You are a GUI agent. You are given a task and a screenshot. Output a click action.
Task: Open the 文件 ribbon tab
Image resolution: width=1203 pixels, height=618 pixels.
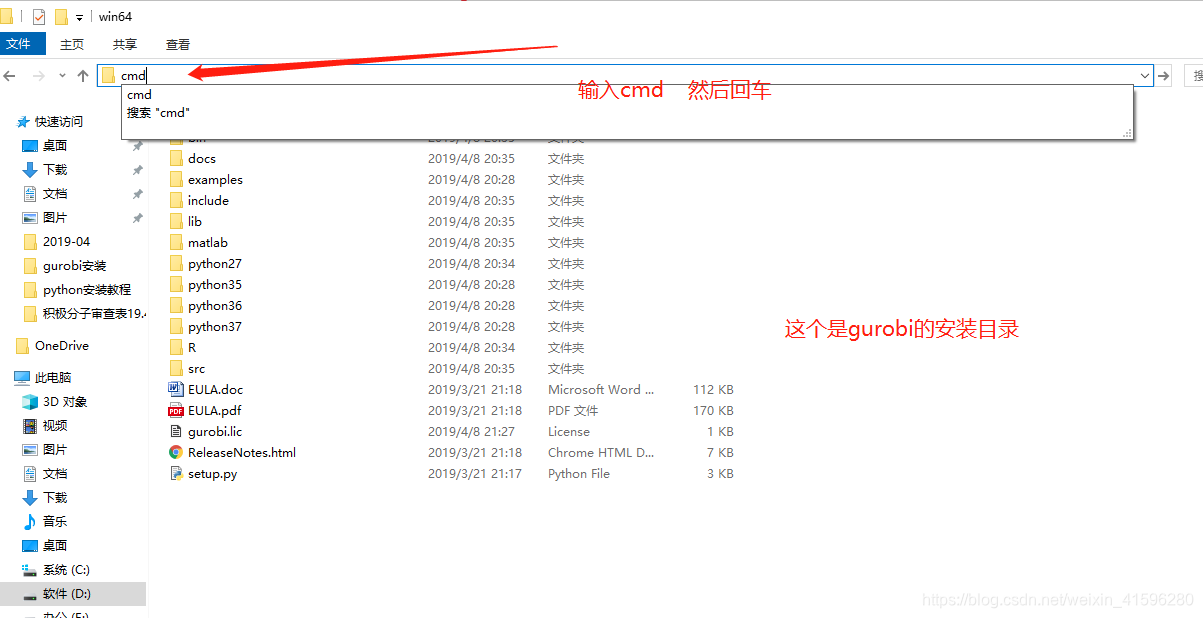coord(22,44)
